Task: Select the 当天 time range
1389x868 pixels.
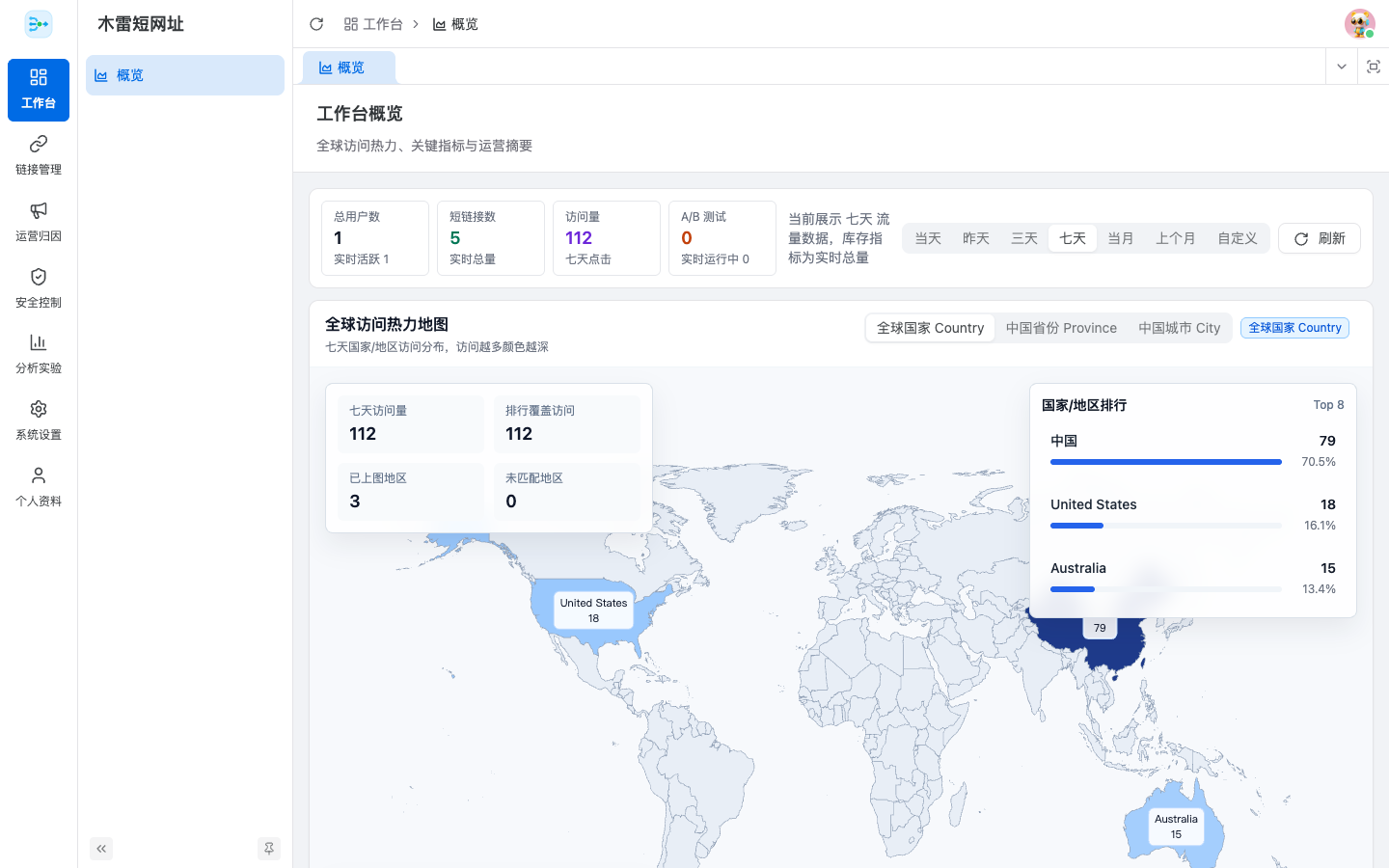Action: [x=928, y=238]
